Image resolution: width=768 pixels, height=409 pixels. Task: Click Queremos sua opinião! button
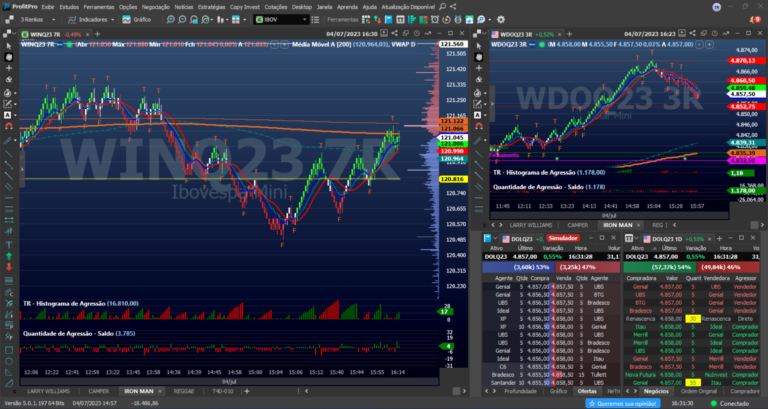623,404
